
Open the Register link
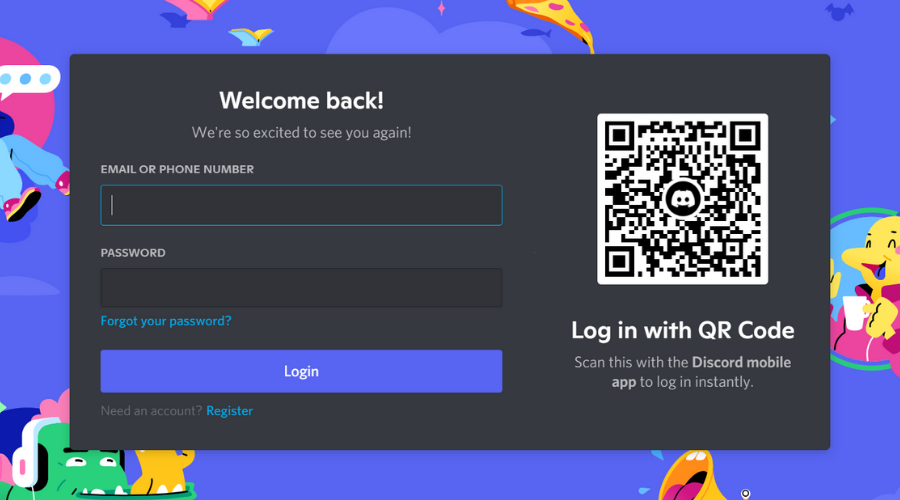coord(230,411)
